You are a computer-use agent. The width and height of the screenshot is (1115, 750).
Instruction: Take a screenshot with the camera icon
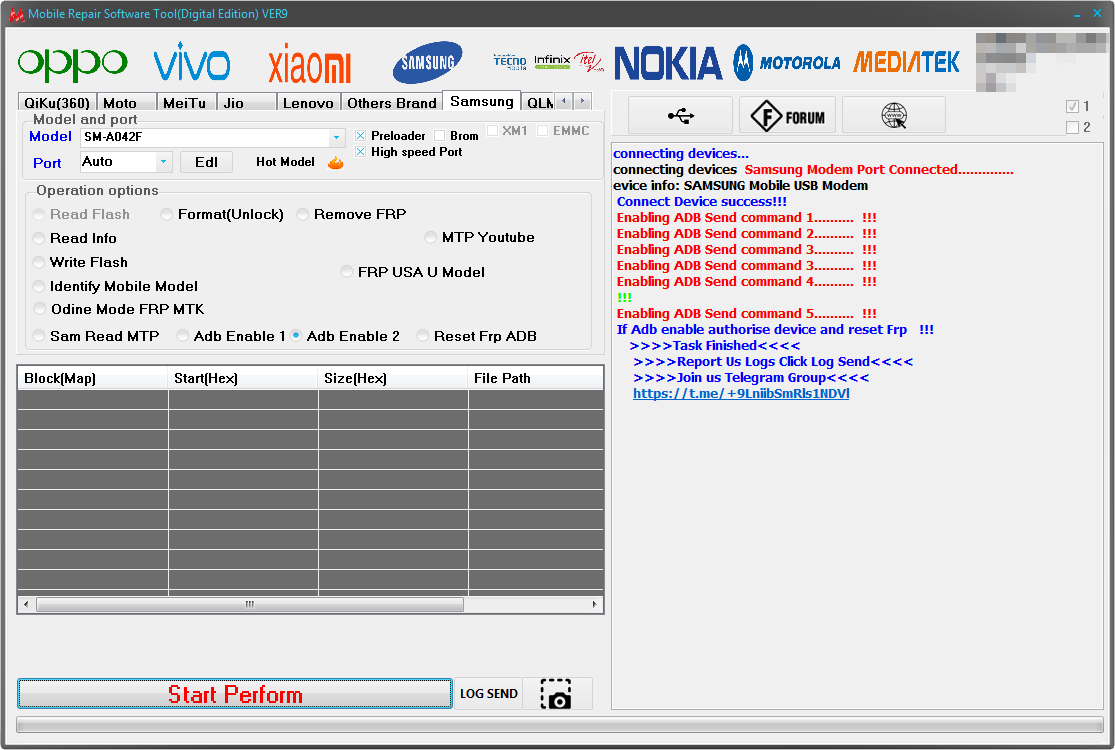[x=557, y=694]
